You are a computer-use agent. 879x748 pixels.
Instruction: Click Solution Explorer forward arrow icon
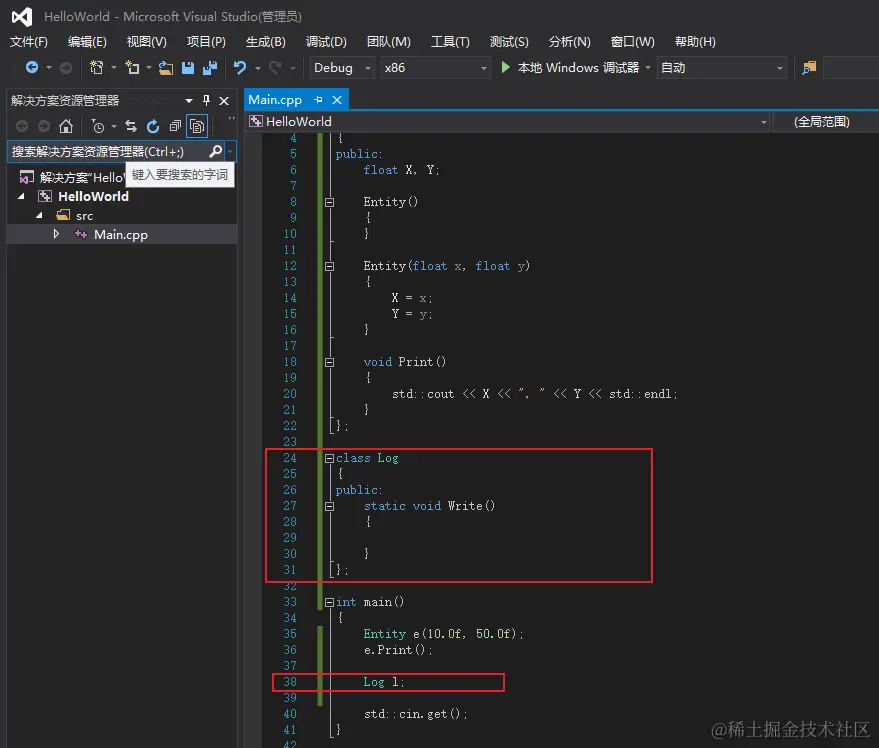click(x=44, y=126)
